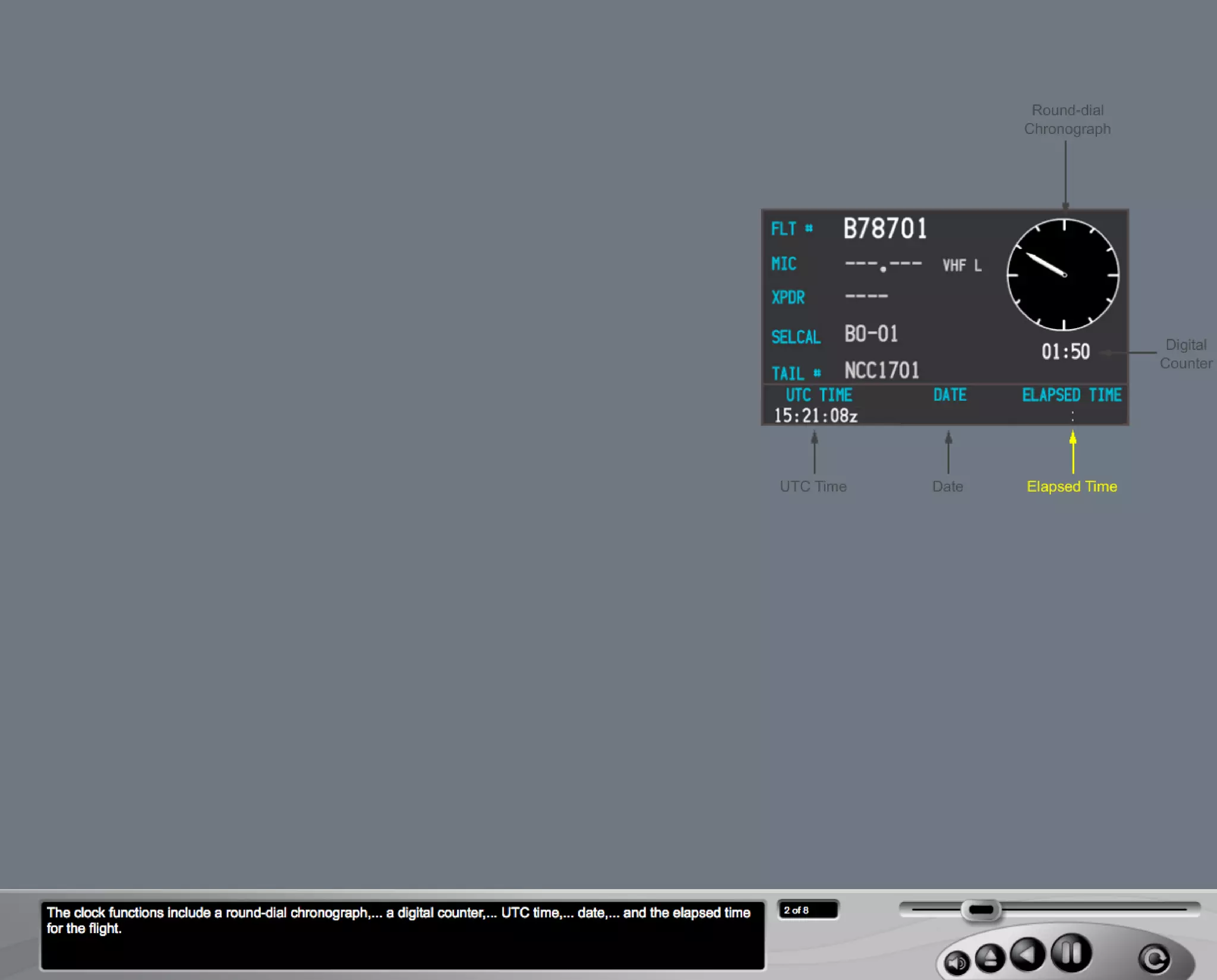1217x980 pixels.
Task: Click the eject button in player controls
Action: click(990, 957)
